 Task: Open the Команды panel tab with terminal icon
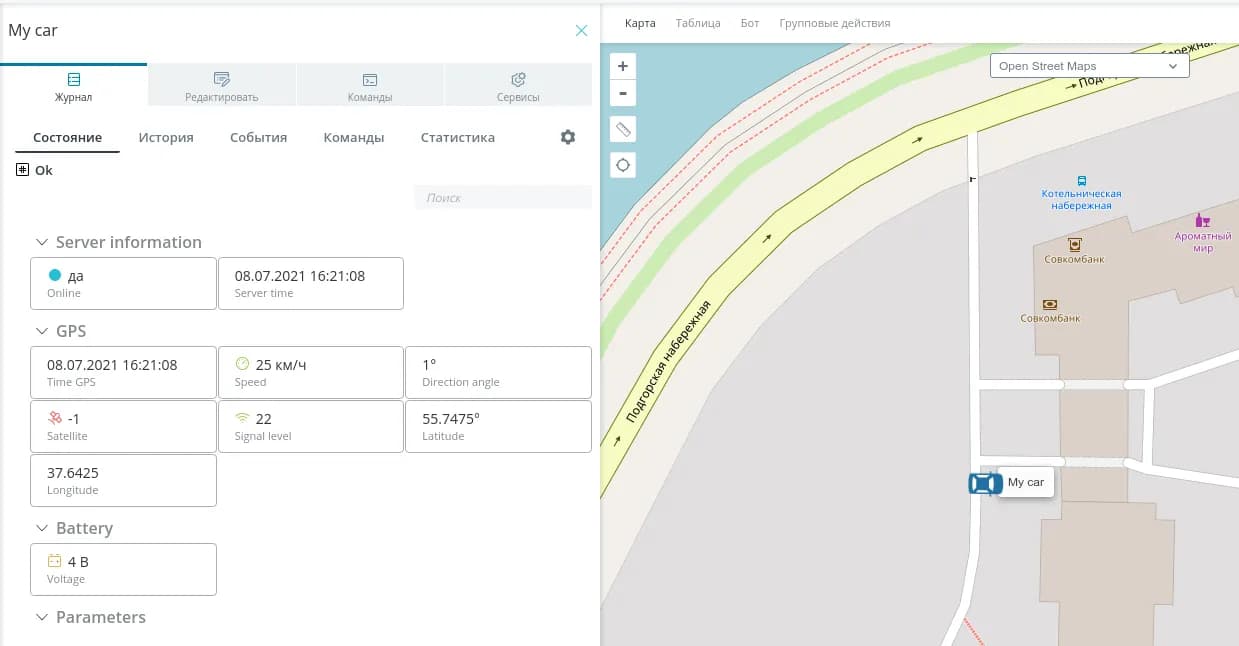(370, 86)
